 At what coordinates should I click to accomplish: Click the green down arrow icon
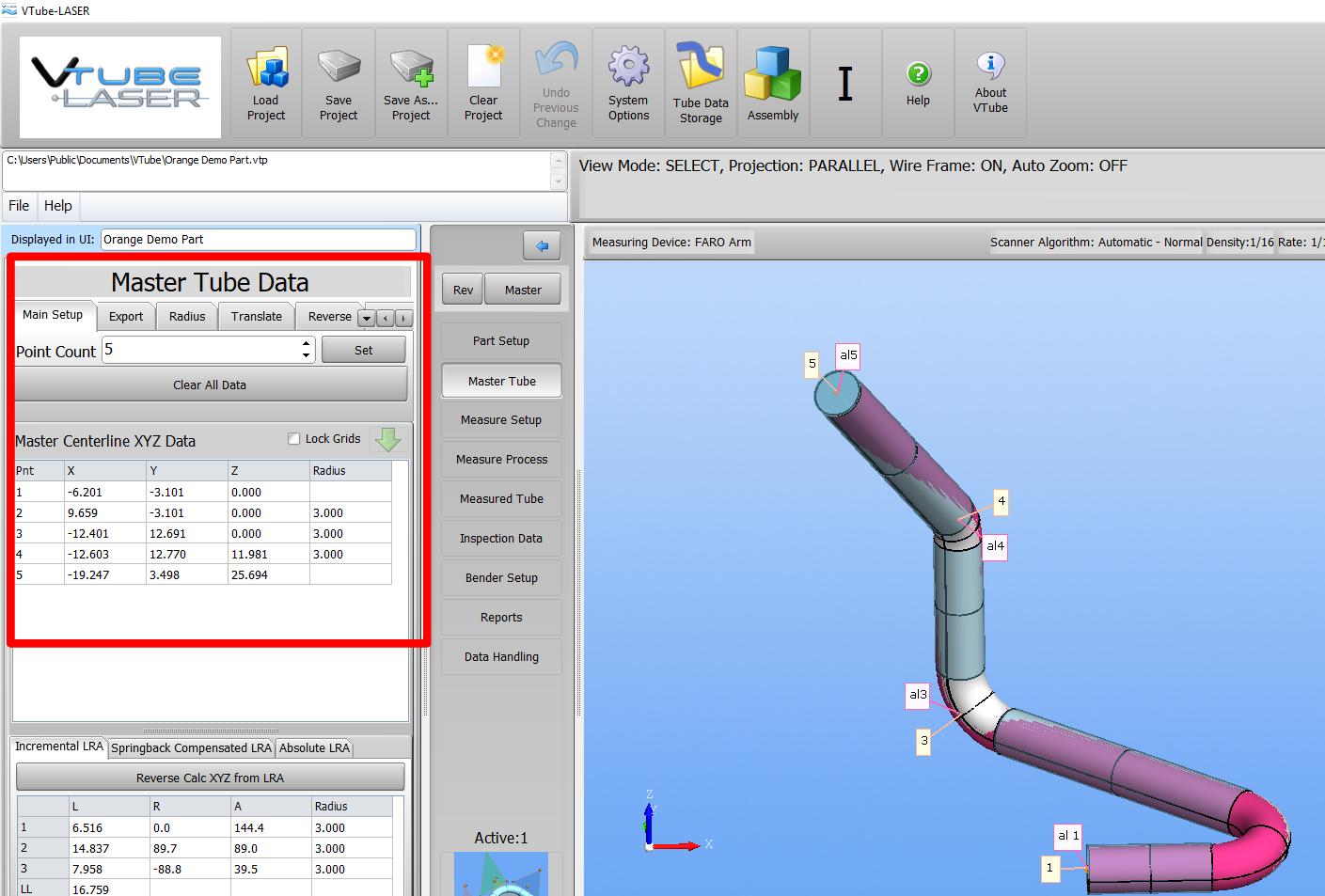387,439
